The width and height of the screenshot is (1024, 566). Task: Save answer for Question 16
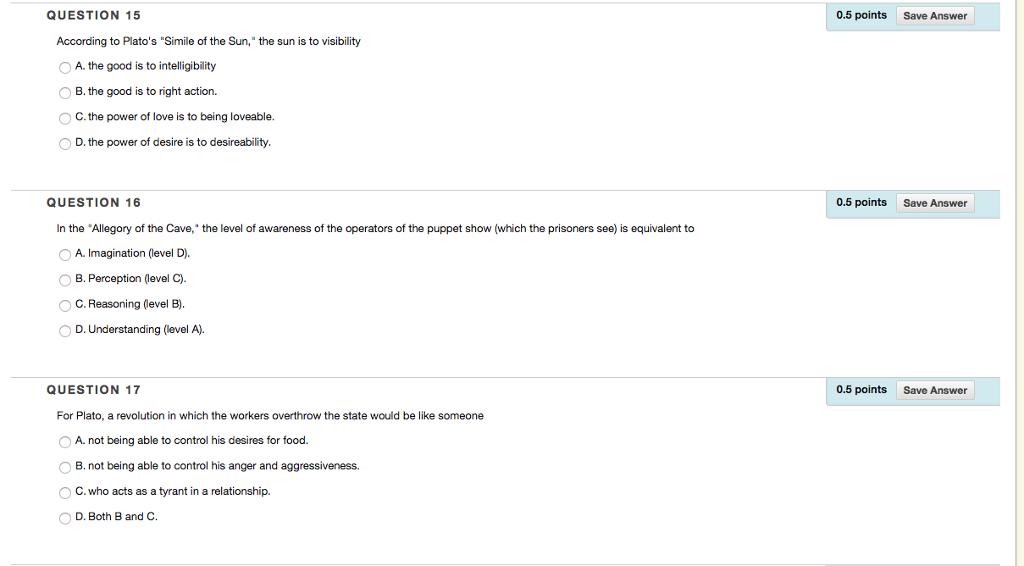coord(935,203)
